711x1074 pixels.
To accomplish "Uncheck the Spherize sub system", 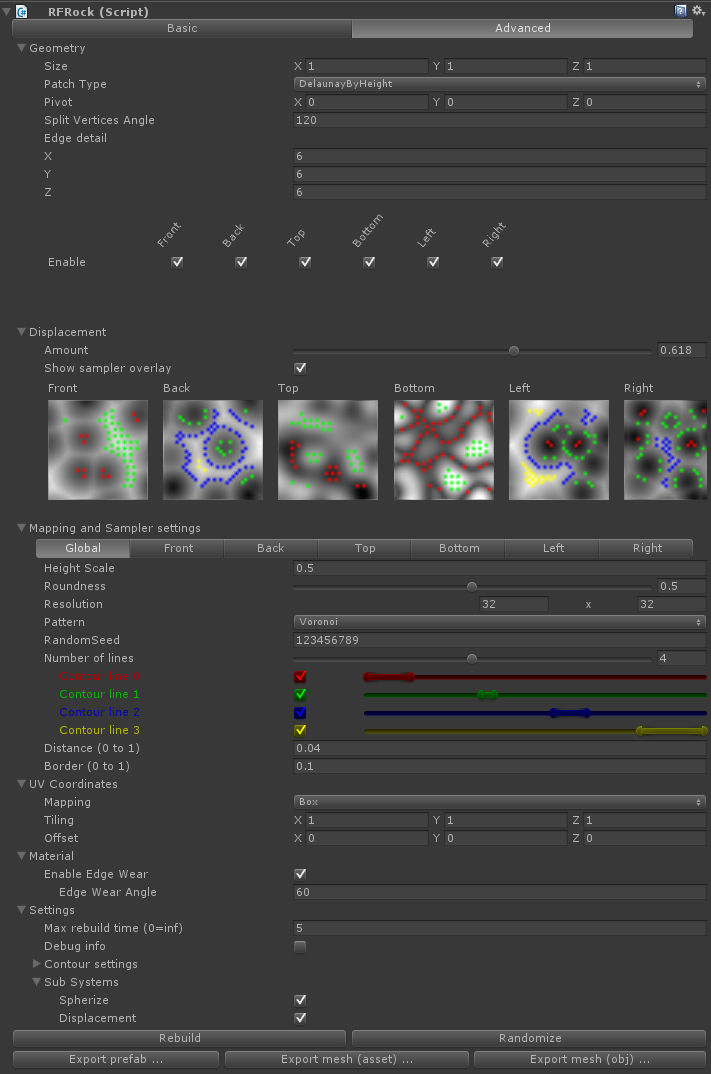I will coord(300,1000).
